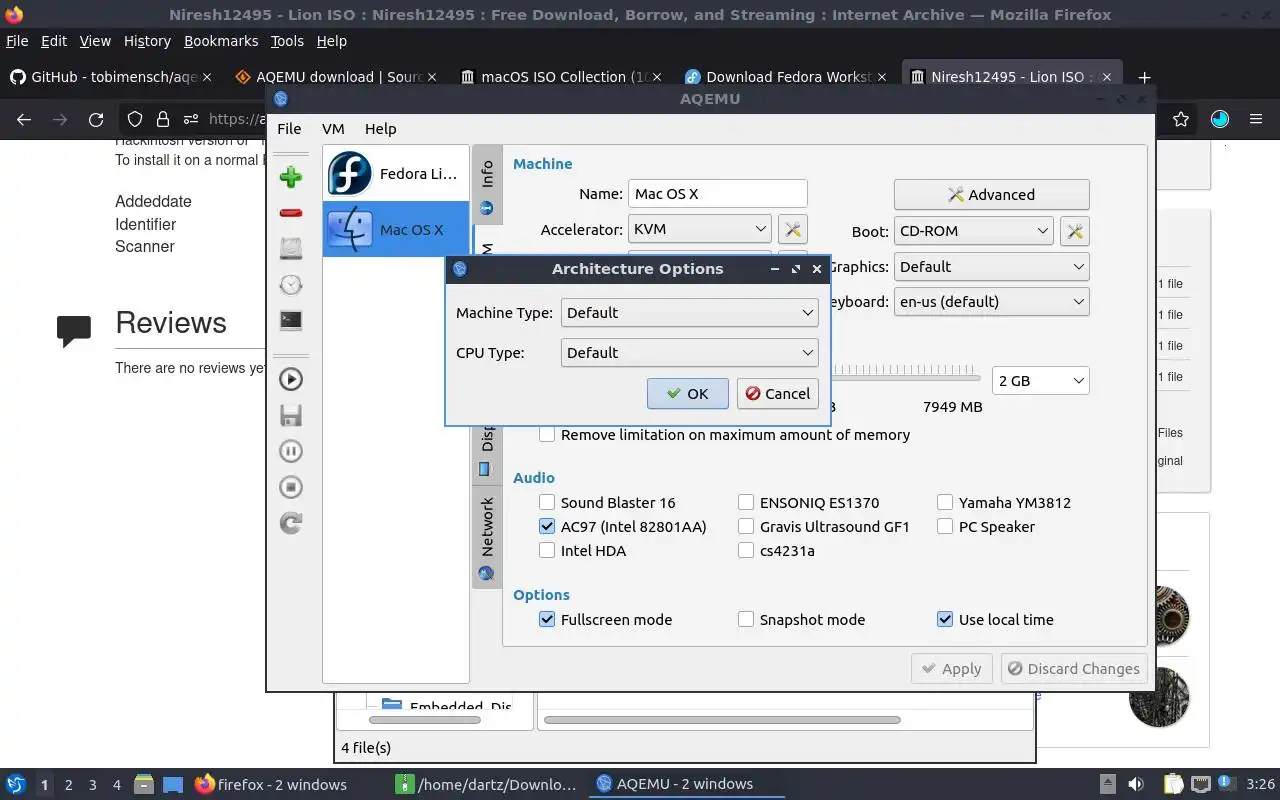This screenshot has height=800, width=1280.
Task: Open terminal console icon in AQEMU sidebar
Action: [291, 321]
